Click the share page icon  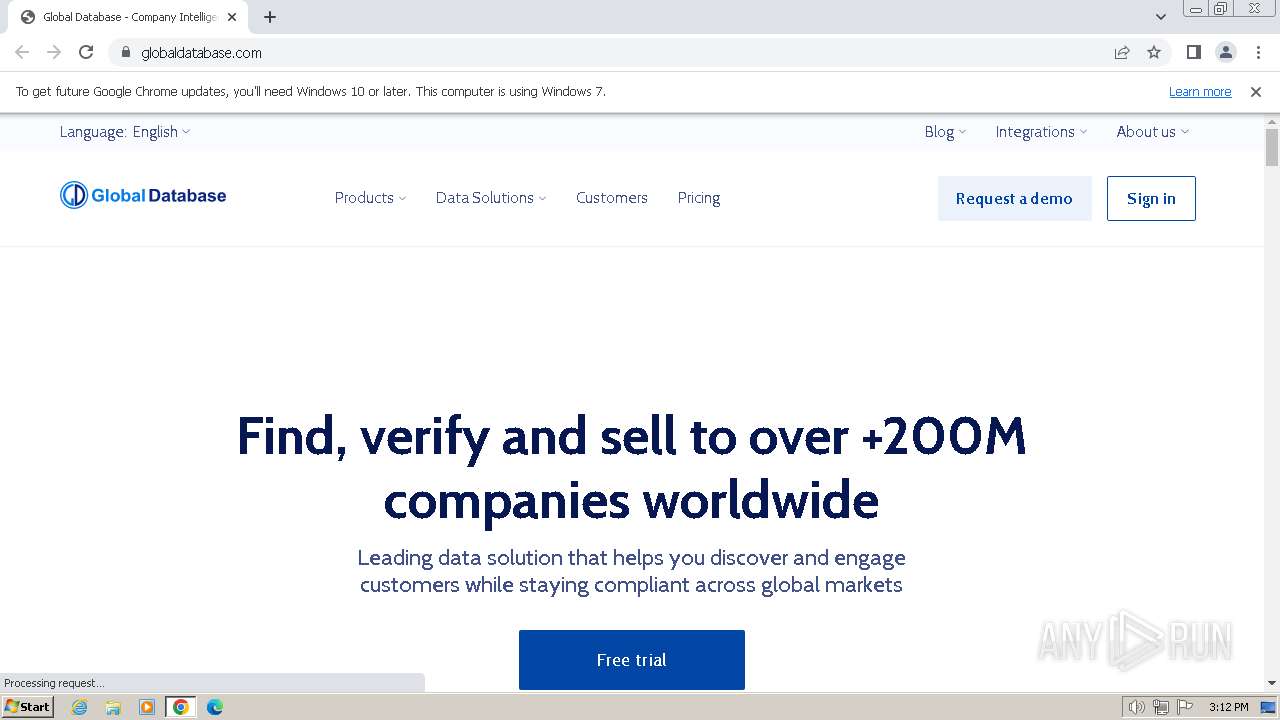[x=1122, y=52]
